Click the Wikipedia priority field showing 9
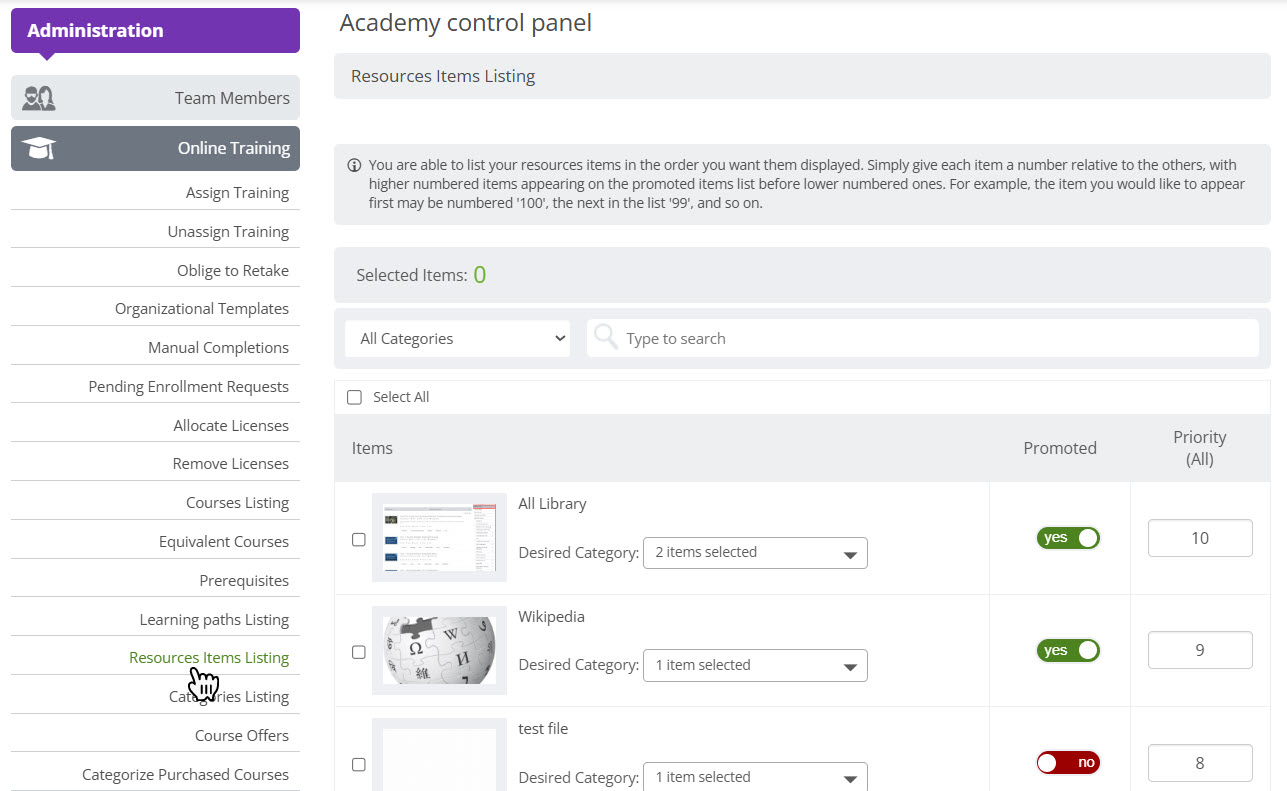This screenshot has height=791, width=1287. tap(1200, 650)
